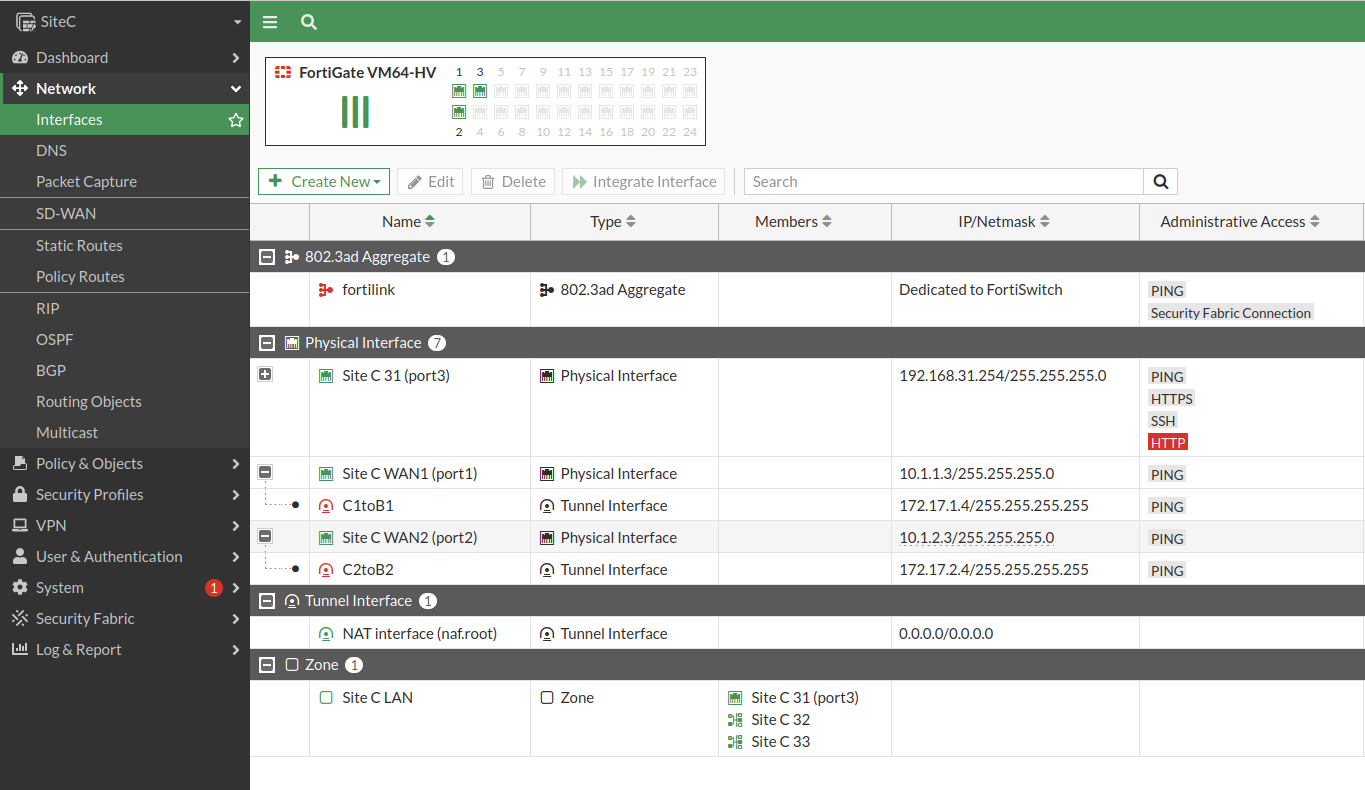
Task: Click the Policy & Objects sidebar icon
Action: click(x=19, y=464)
